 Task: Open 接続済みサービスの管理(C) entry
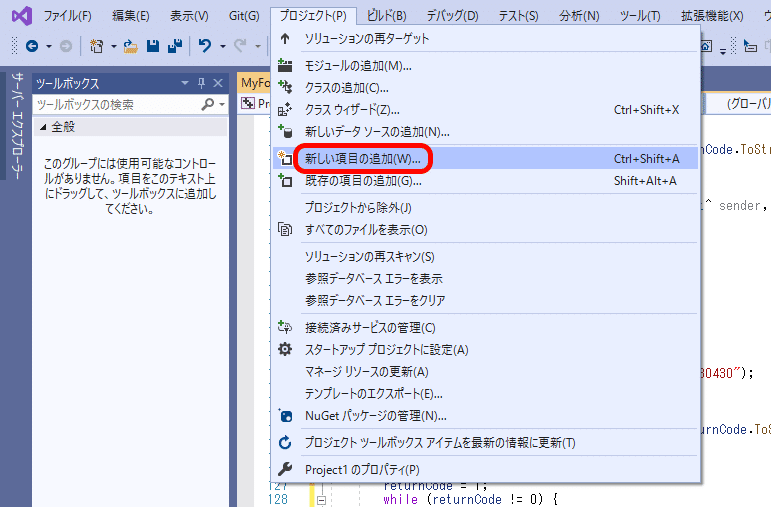pos(485,328)
